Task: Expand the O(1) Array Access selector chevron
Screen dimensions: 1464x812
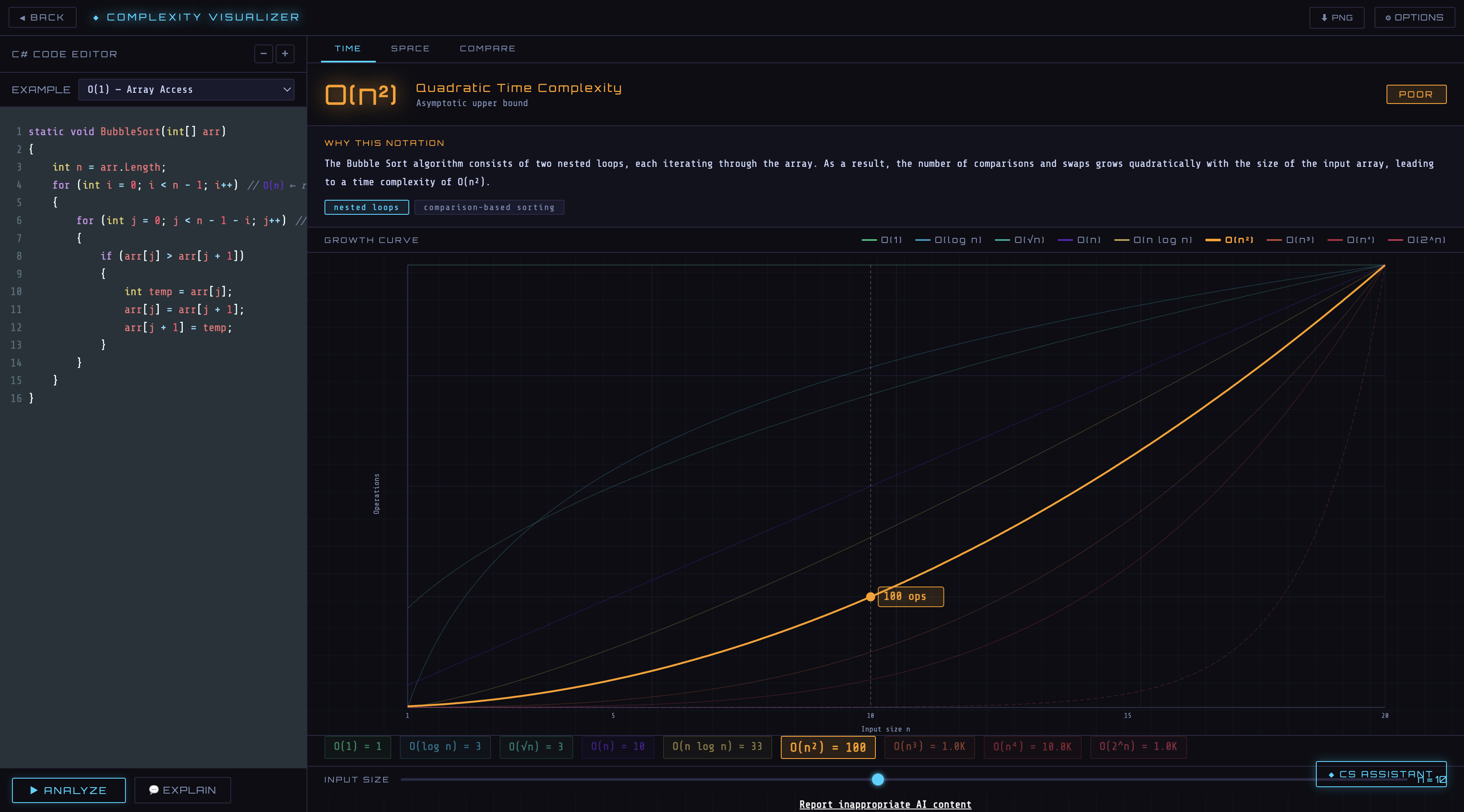Action: tap(286, 89)
